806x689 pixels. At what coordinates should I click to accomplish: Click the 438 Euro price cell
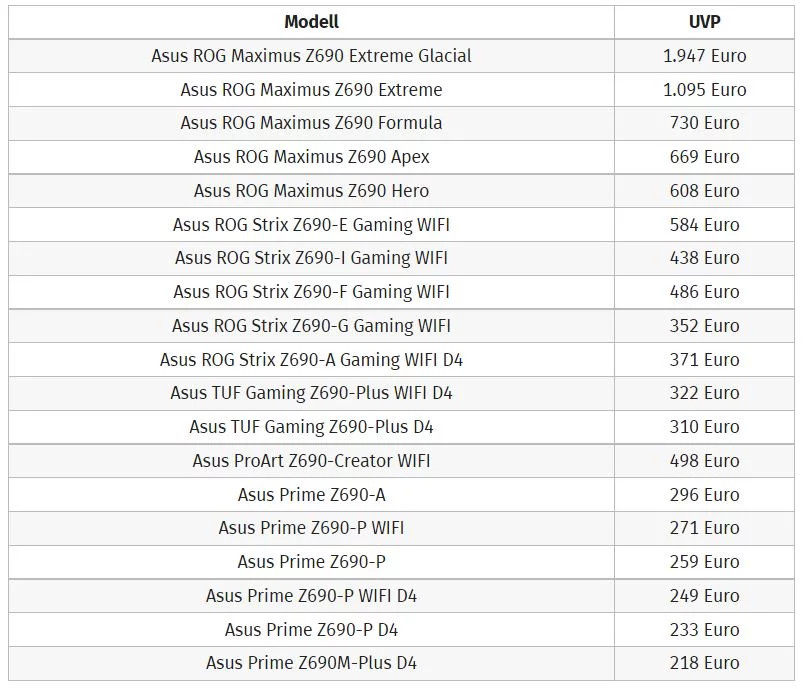(x=704, y=258)
